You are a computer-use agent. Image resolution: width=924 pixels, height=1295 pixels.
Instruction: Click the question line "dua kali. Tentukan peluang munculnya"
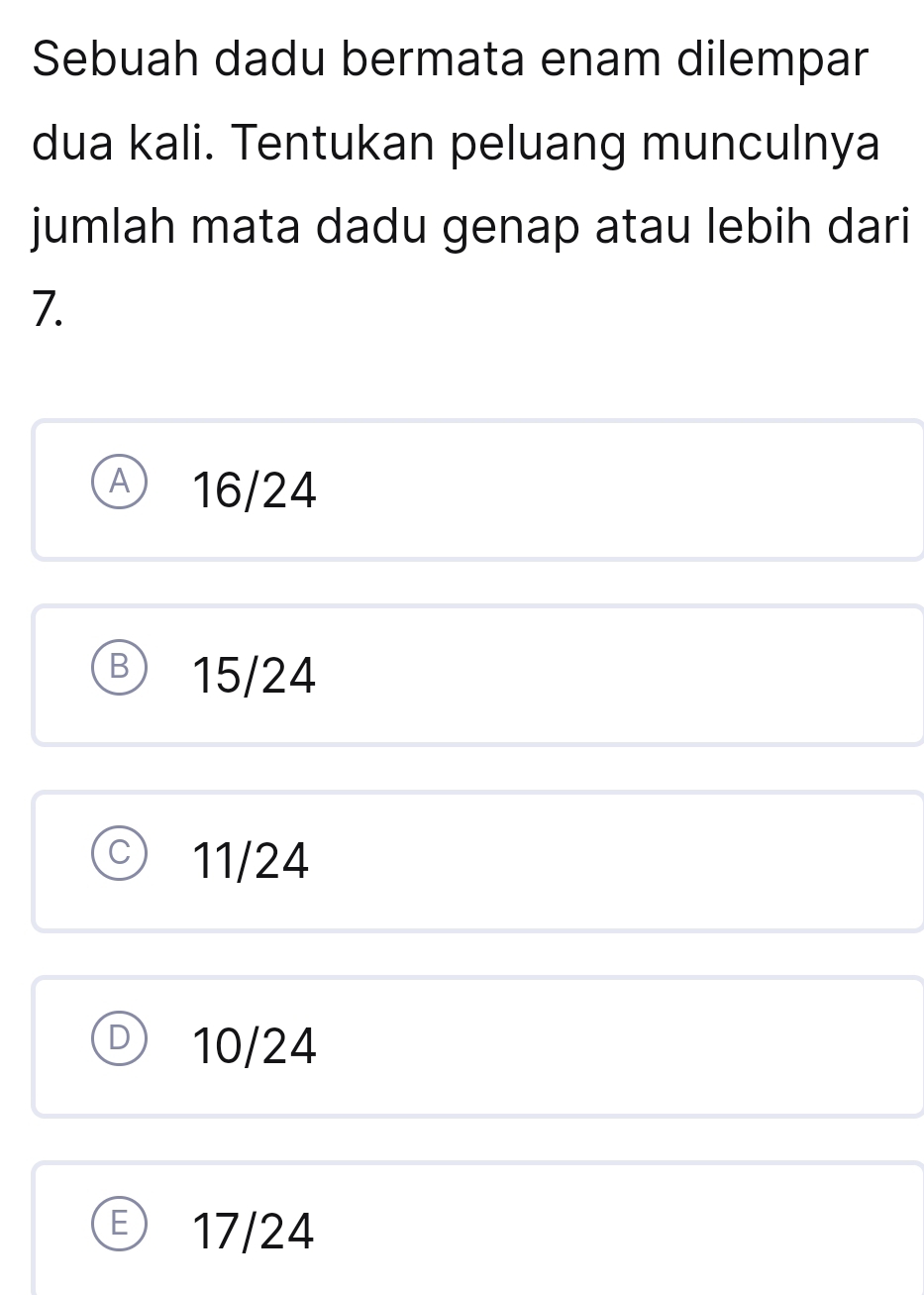coord(455,147)
